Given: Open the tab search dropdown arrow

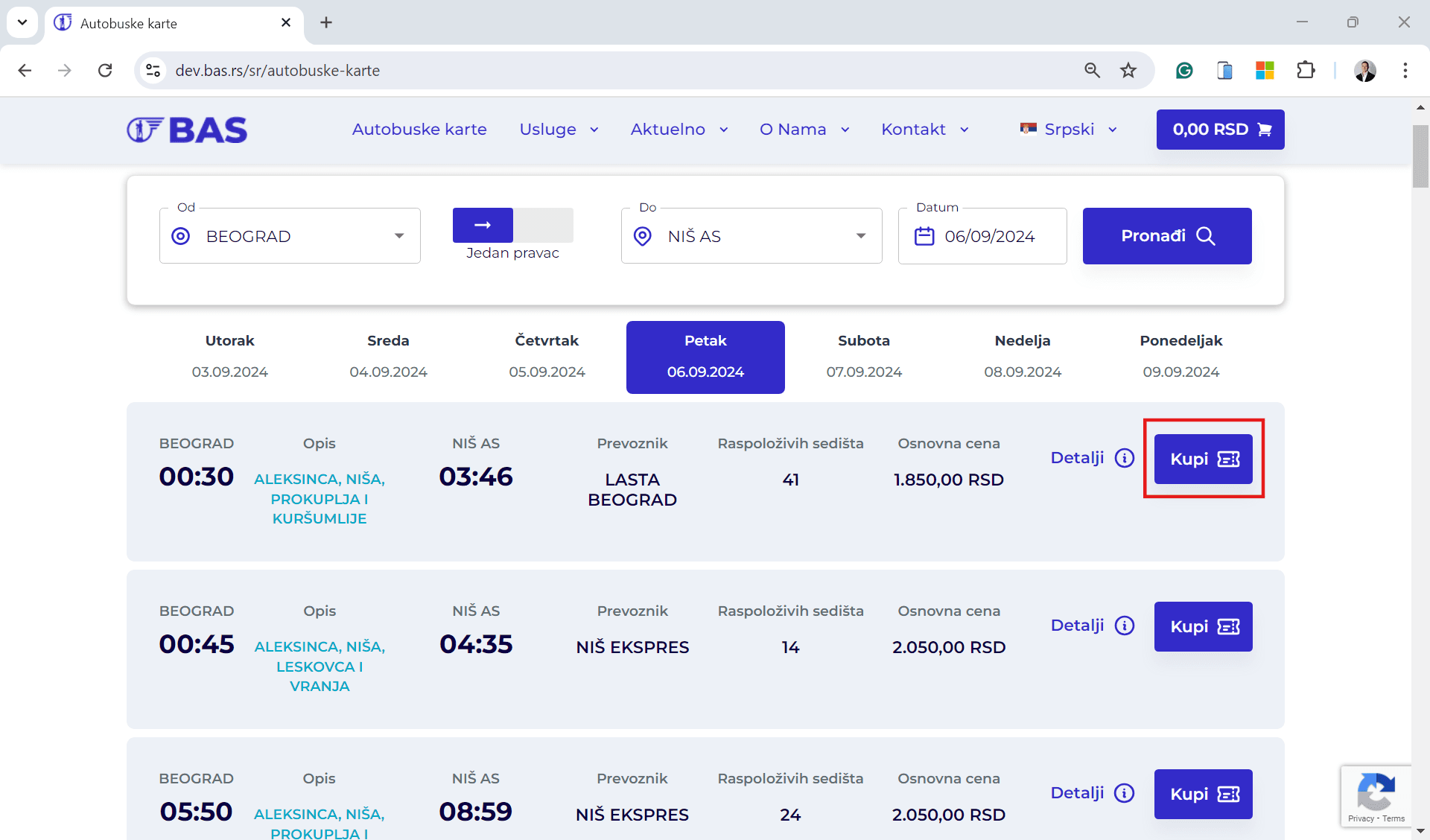Looking at the screenshot, I should (x=22, y=22).
